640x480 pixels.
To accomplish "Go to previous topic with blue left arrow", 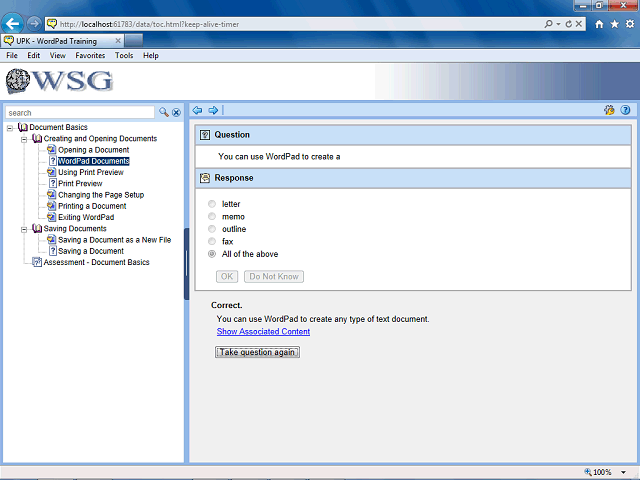I will tap(198, 110).
